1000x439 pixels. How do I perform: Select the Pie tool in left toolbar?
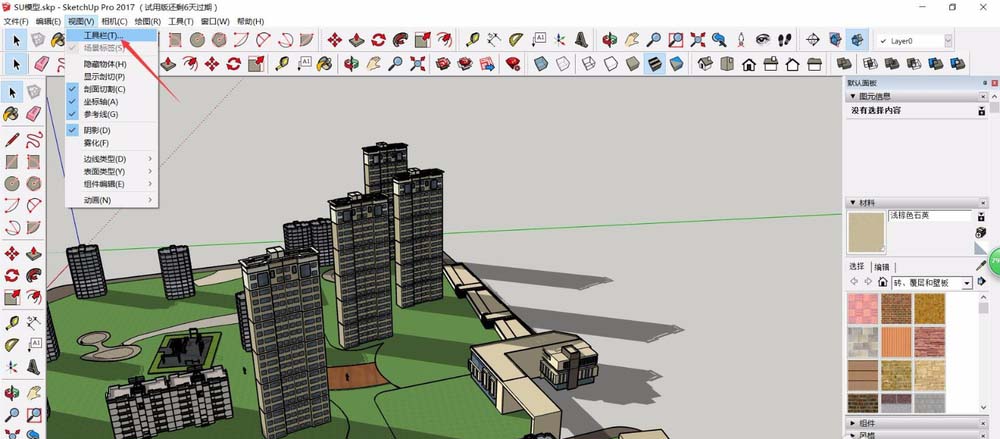pos(33,227)
